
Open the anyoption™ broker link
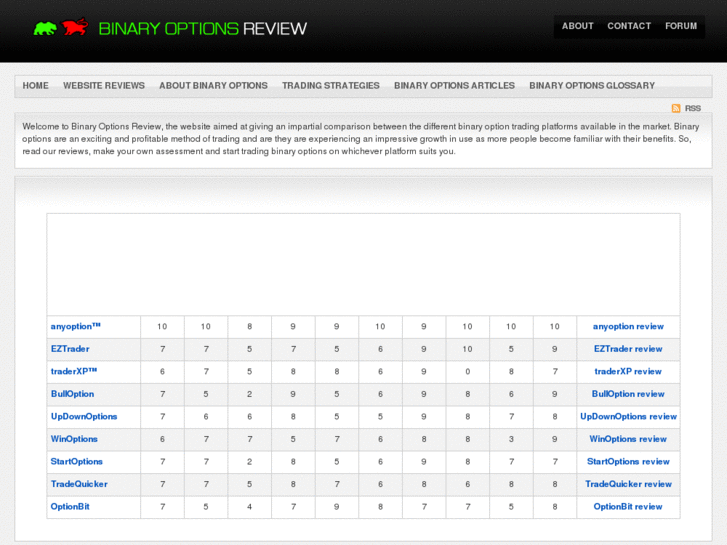[76, 327]
